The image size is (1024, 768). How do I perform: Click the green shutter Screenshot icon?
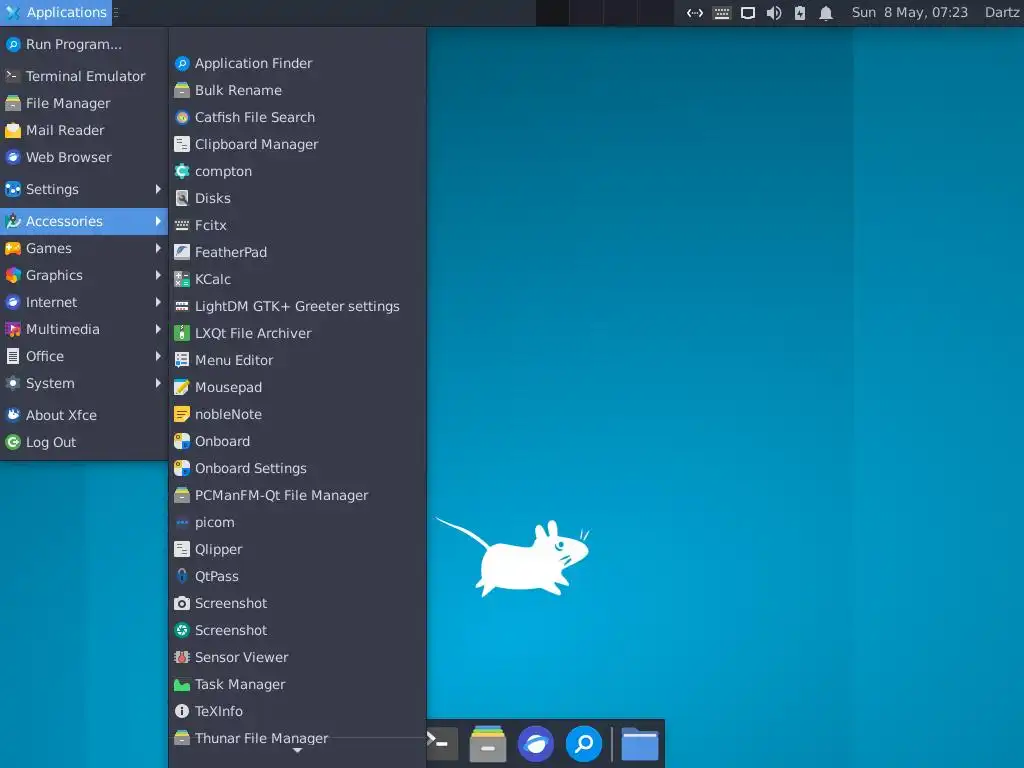(x=182, y=630)
